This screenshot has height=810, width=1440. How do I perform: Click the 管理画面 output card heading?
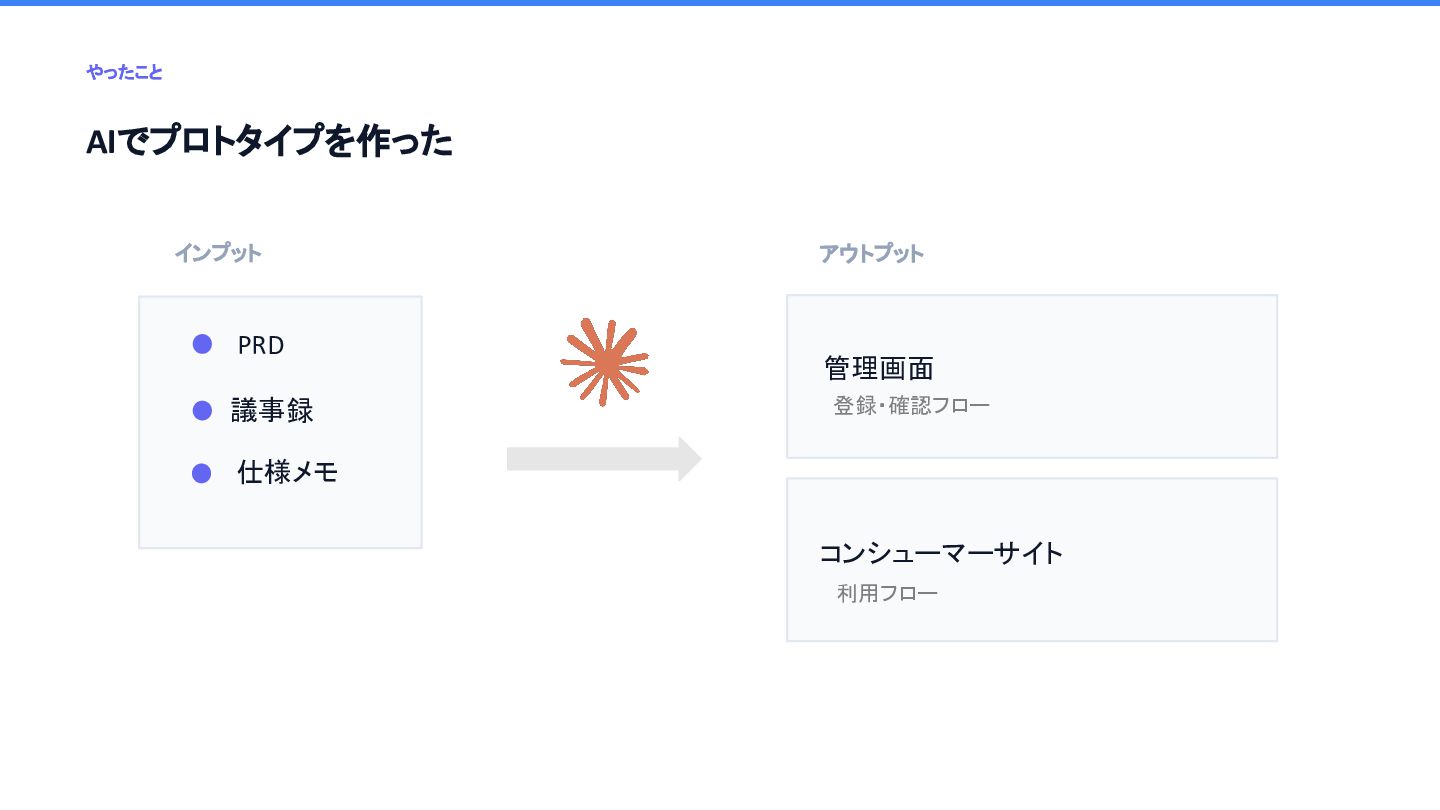coord(879,368)
